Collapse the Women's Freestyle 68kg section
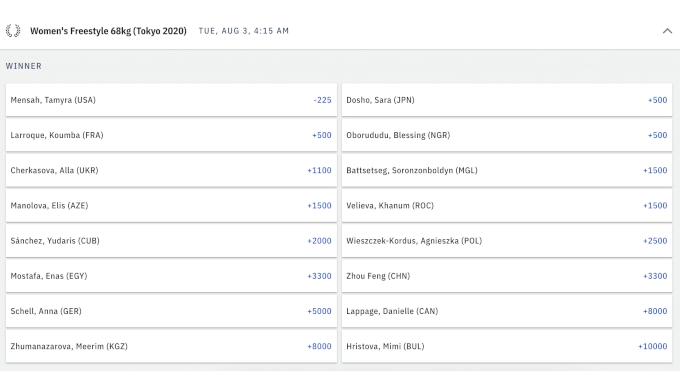The width and height of the screenshot is (680, 382). tap(667, 31)
